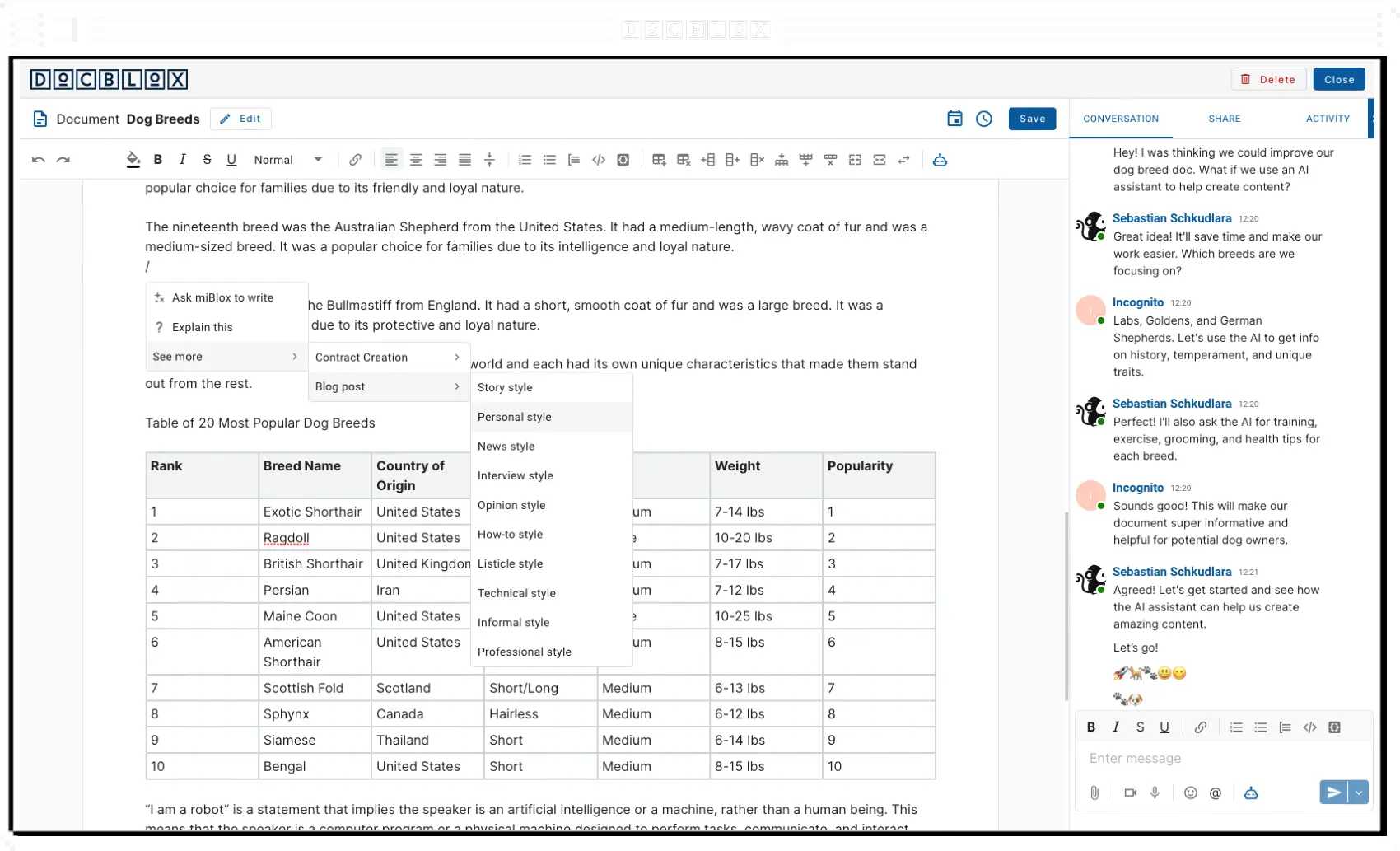The height and width of the screenshot is (851, 1400).
Task: Open the Normal paragraph style dropdown
Action: 287,160
